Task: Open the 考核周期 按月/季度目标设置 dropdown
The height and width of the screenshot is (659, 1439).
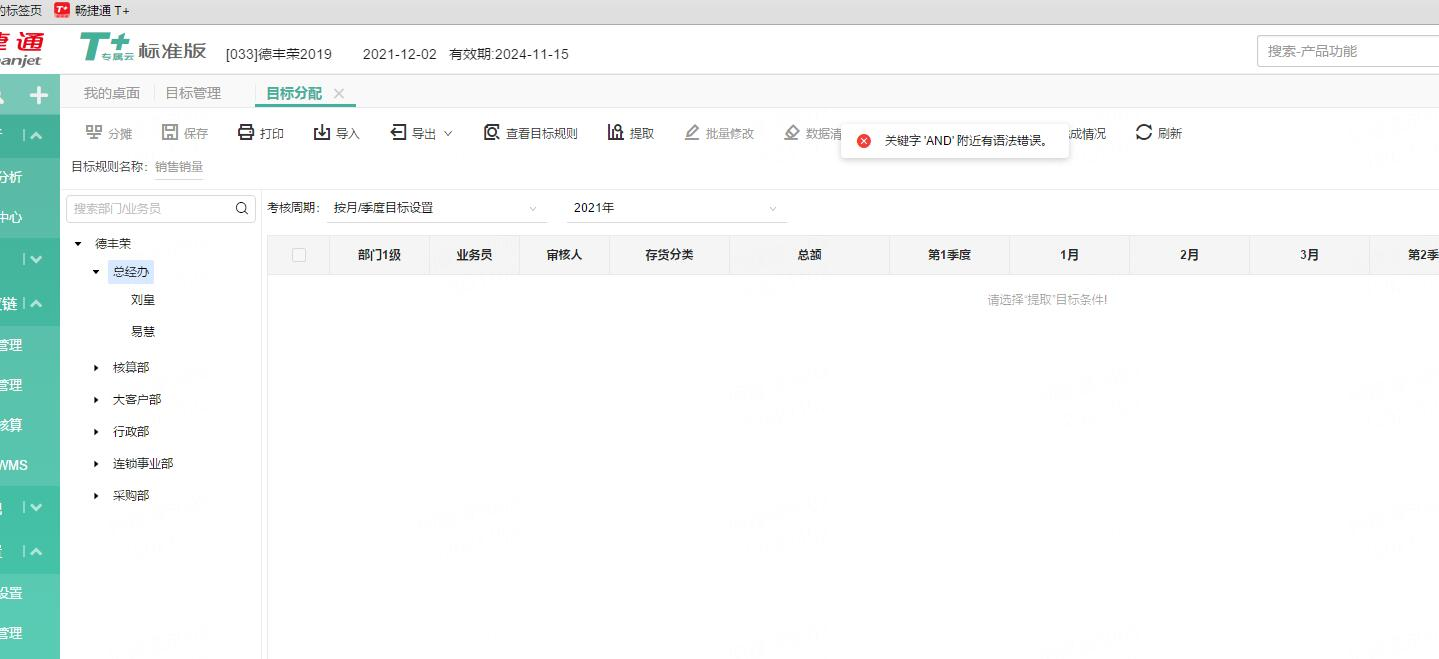Action: click(437, 208)
